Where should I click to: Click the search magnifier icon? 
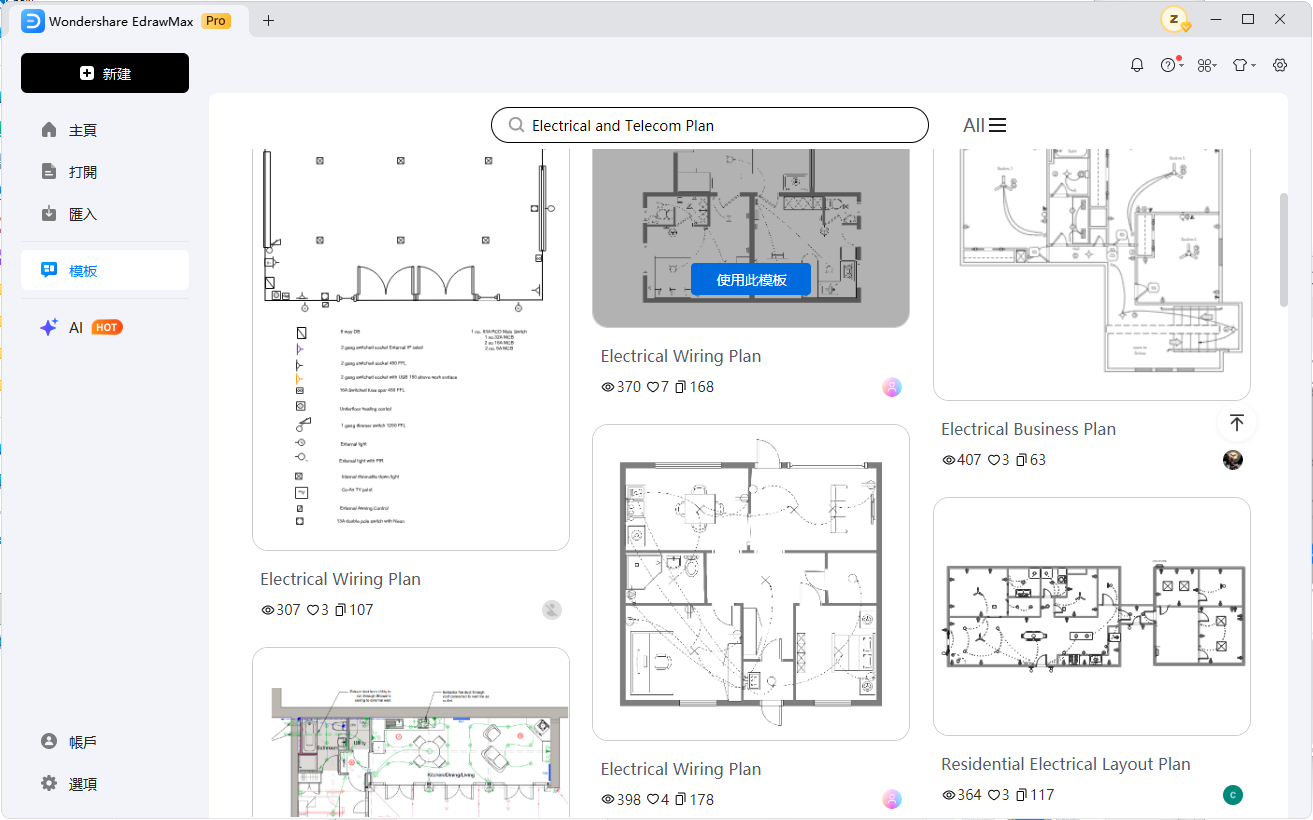pos(517,126)
